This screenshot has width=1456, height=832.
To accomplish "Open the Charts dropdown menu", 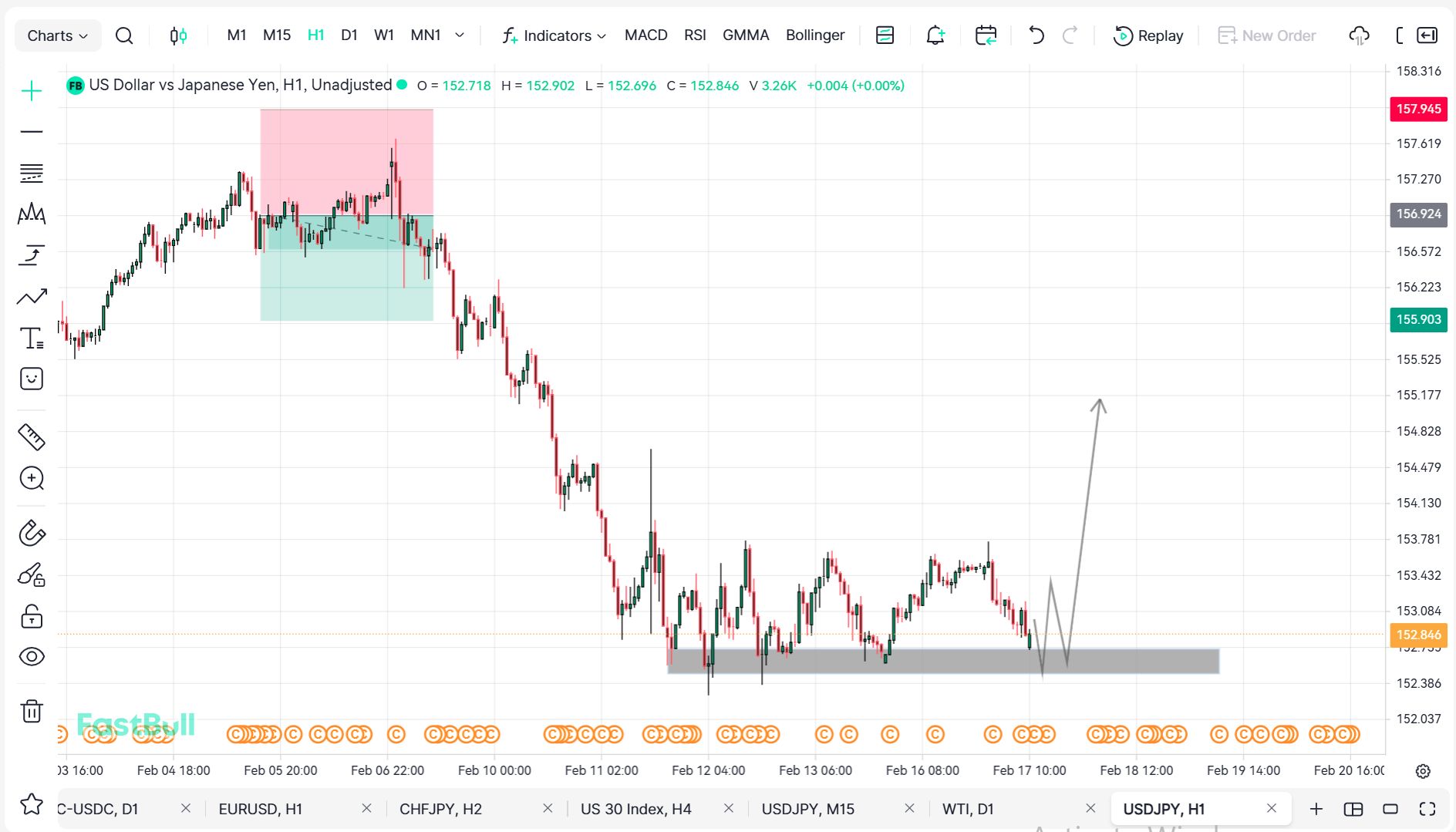I will point(58,35).
